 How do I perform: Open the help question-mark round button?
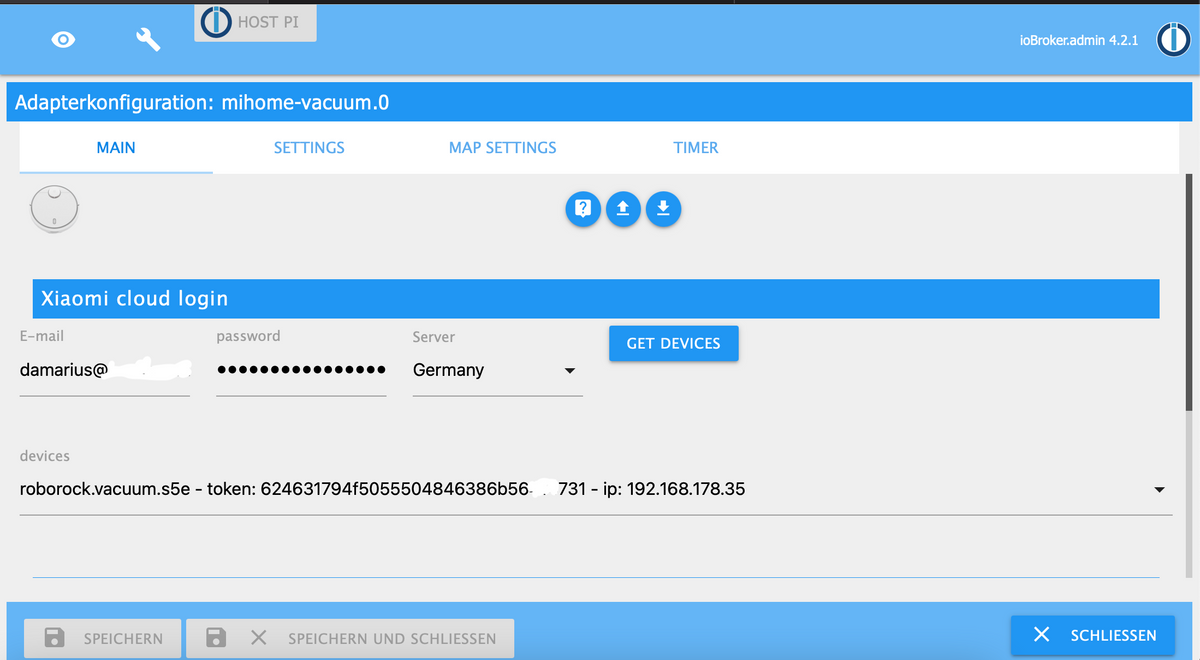(584, 209)
